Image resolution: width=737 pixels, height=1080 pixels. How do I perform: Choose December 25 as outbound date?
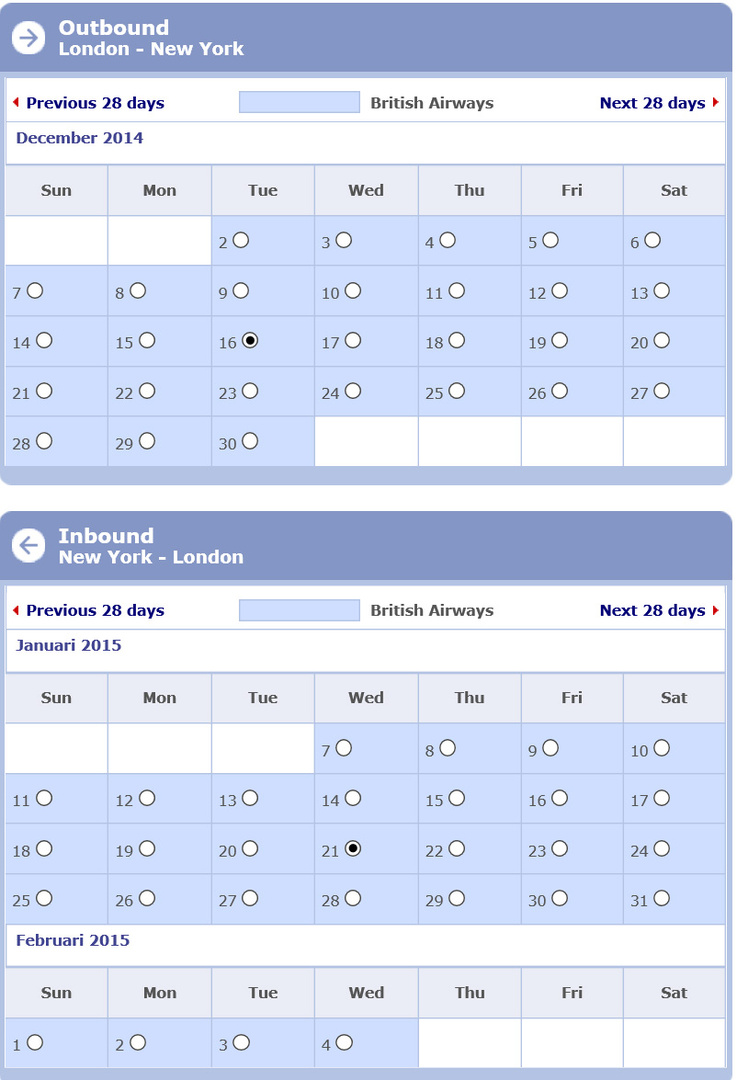click(x=457, y=391)
